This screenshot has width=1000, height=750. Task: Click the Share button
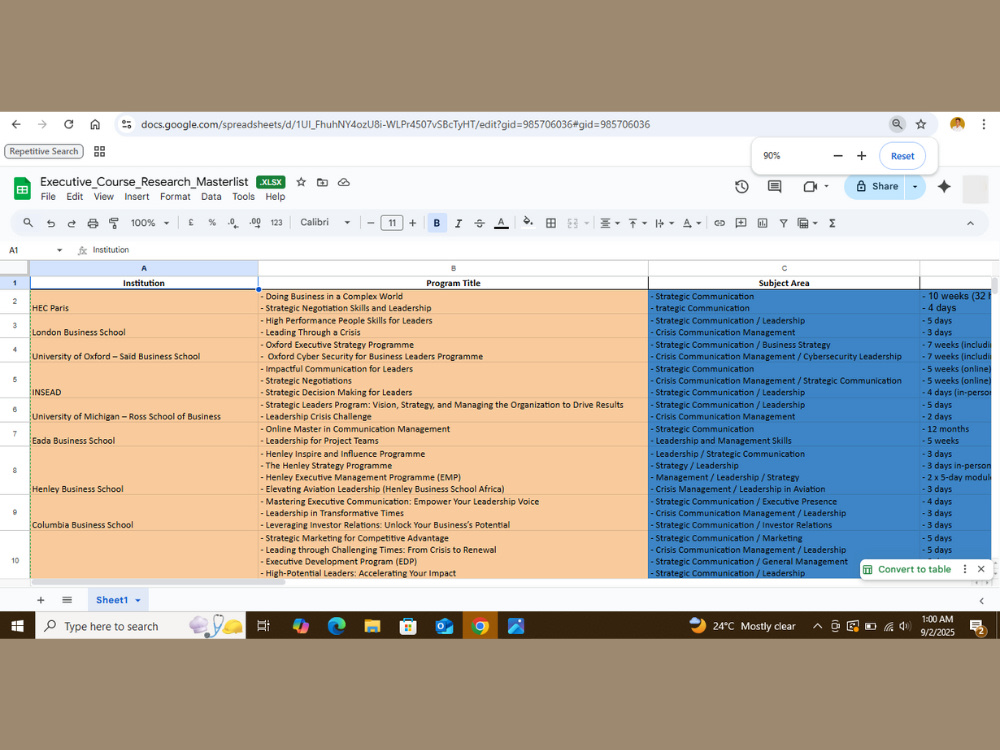click(876, 186)
